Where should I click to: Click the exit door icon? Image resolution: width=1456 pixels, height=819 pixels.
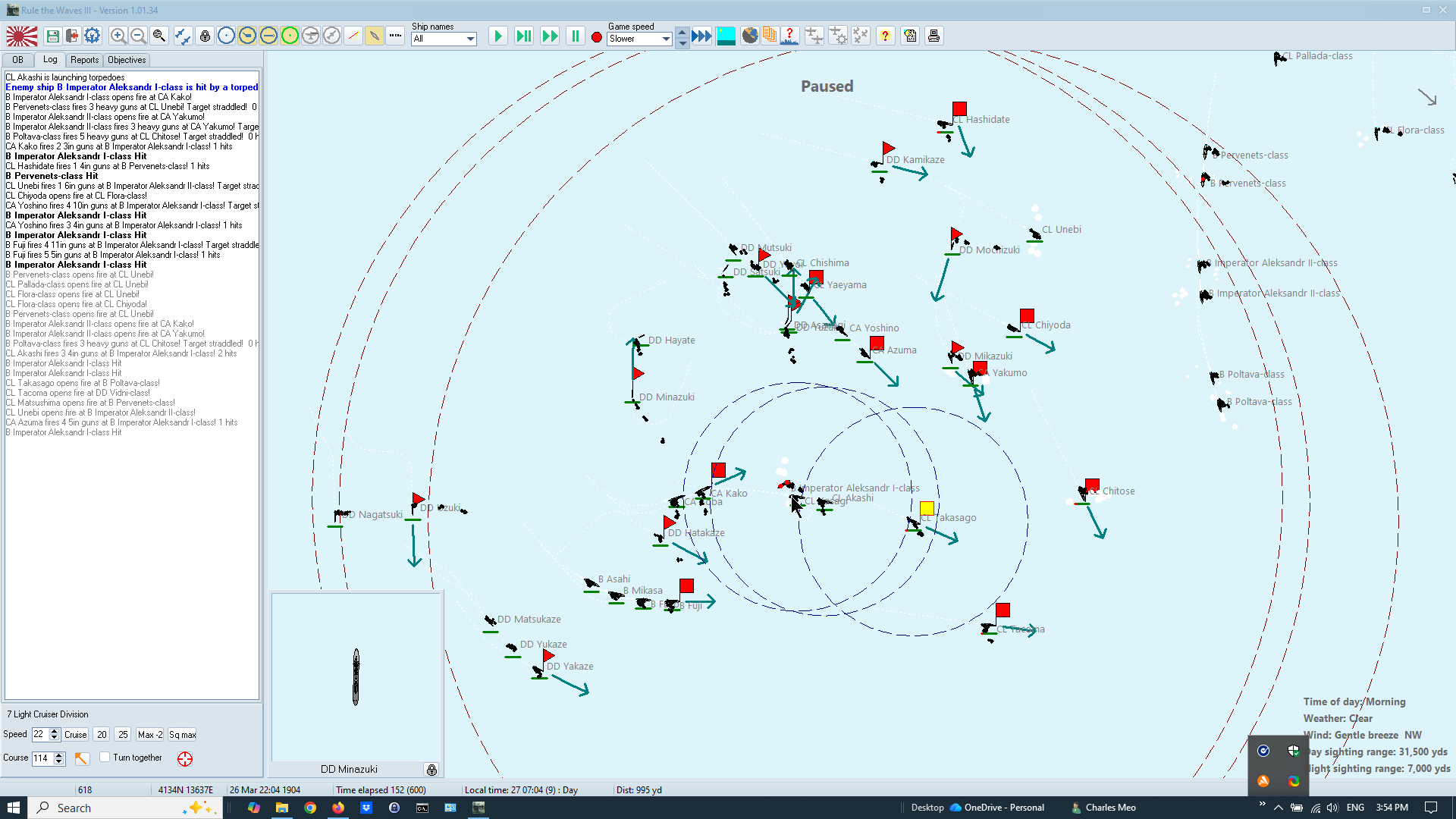click(x=73, y=36)
